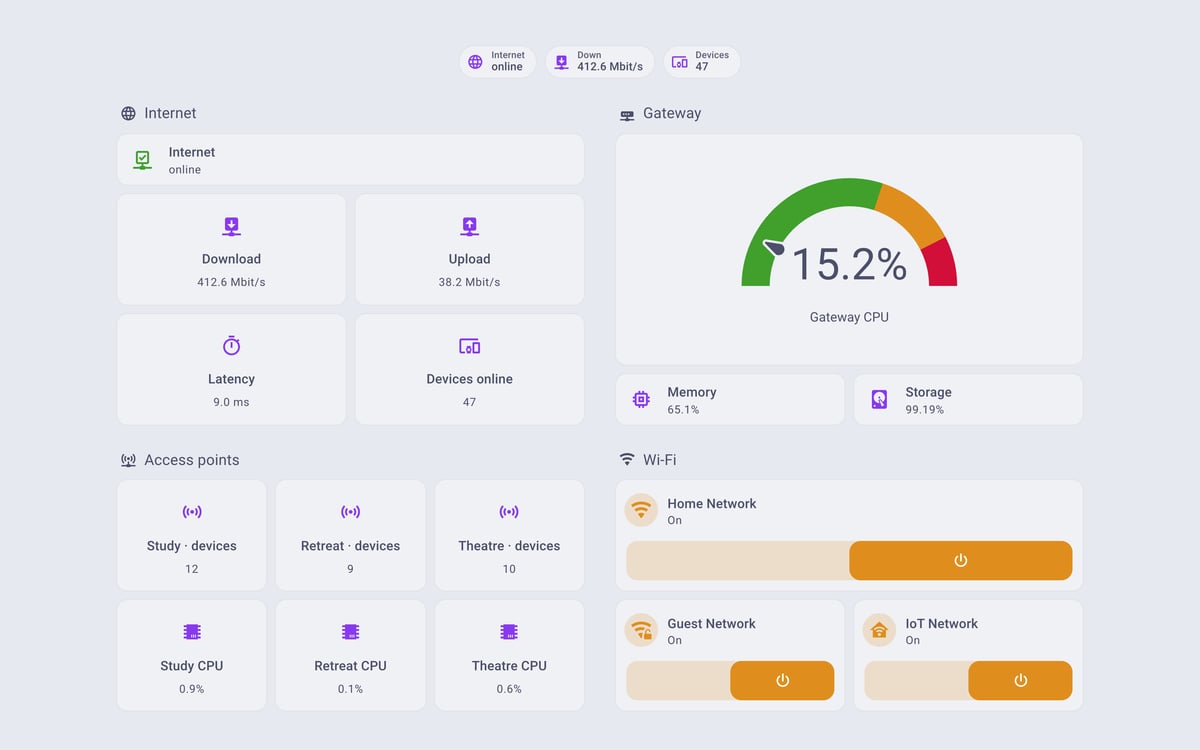This screenshot has height=750, width=1200.
Task: Click the 38.2 Mbit/s upload value
Action: click(469, 282)
